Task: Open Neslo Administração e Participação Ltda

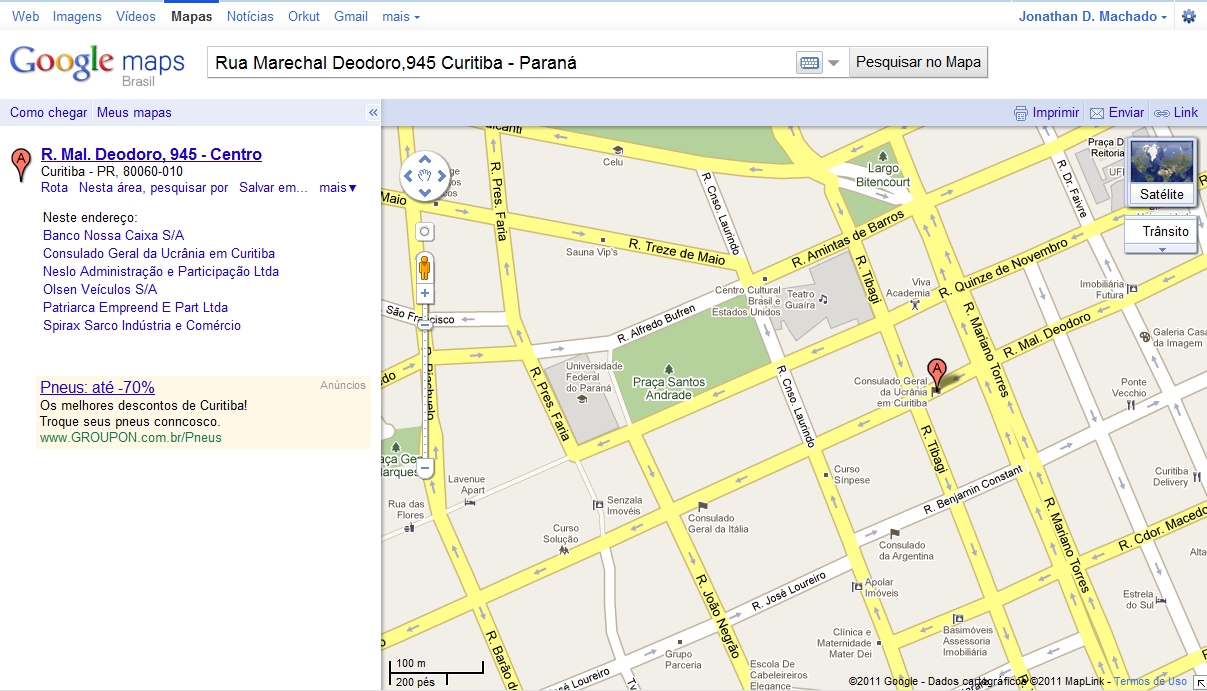Action: click(161, 272)
